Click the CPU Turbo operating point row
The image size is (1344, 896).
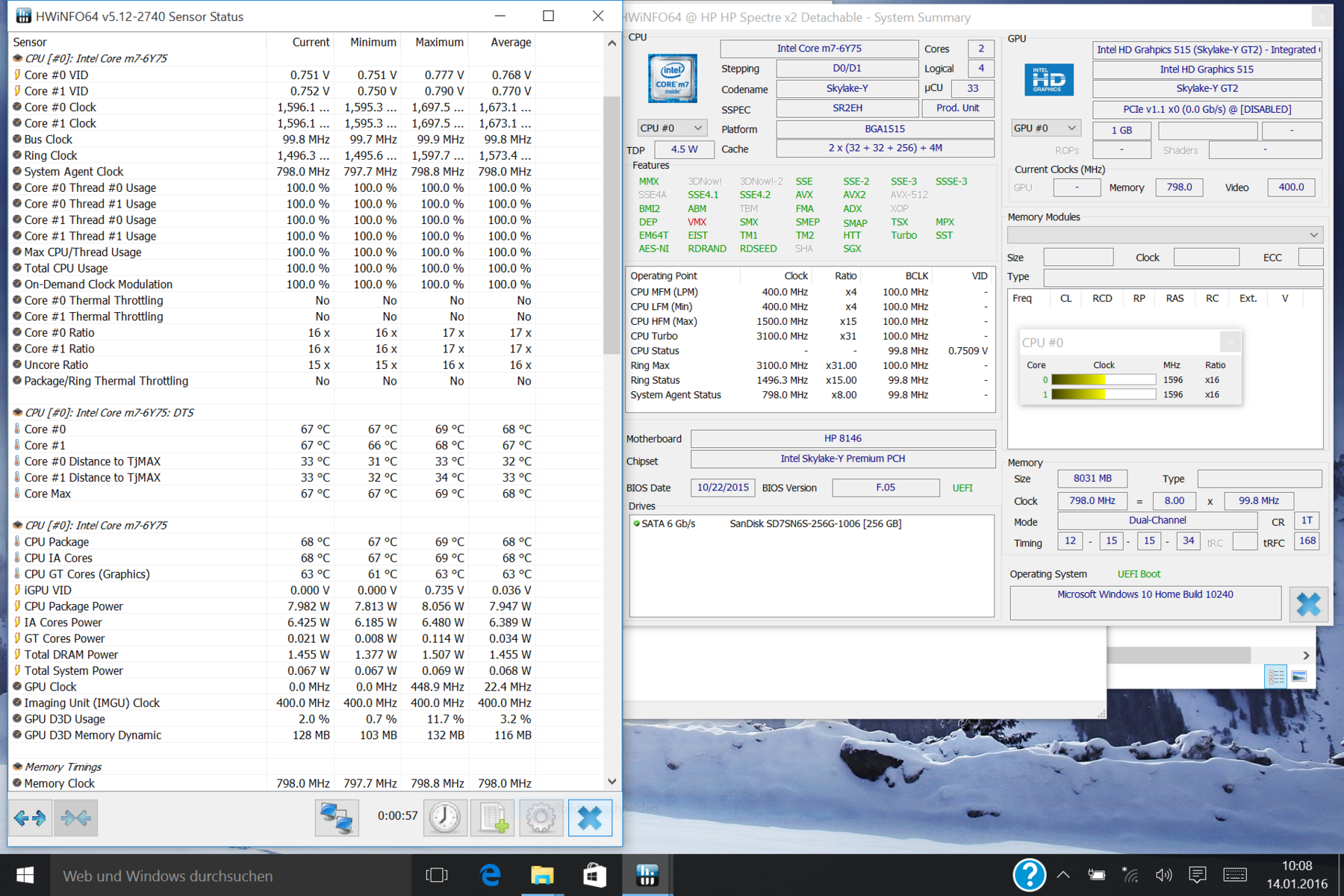(810, 336)
